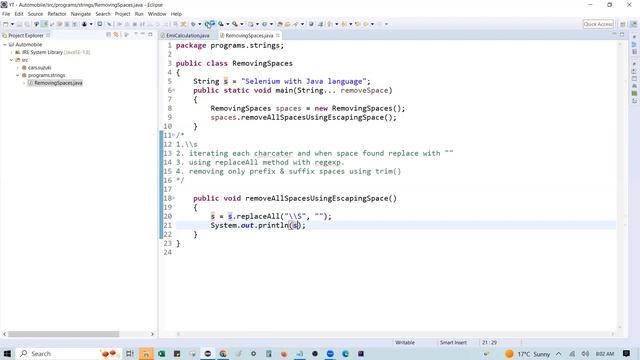Maximize the Project Explorer panel
Image resolution: width=640 pixels, height=360 pixels.
150,34
